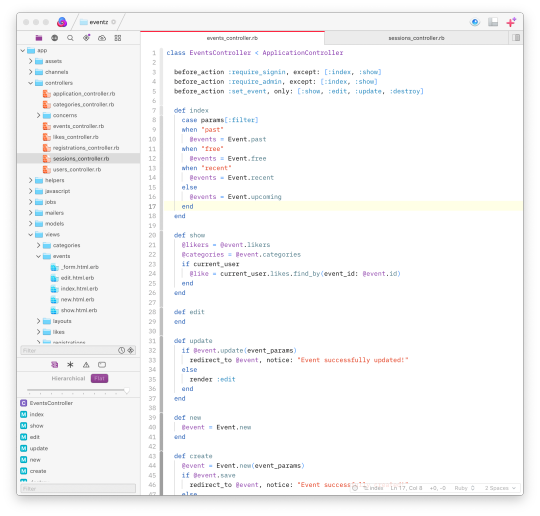Click the pink Add tab plus icon
The image size is (540, 516).
(x=511, y=22)
